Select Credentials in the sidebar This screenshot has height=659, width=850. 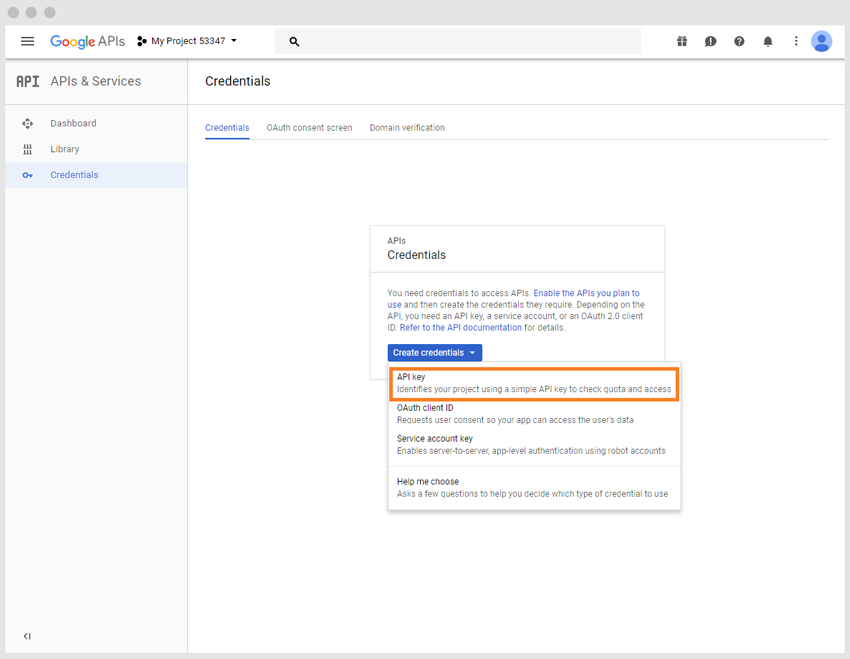(96, 175)
